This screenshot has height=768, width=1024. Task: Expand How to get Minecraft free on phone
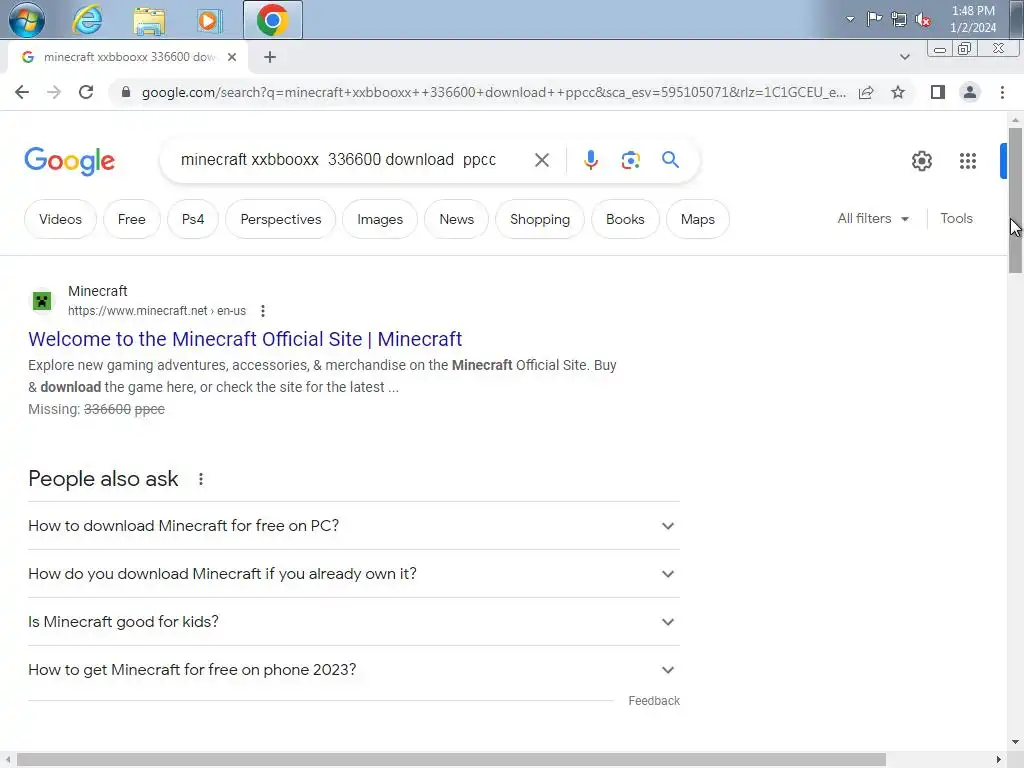pyautogui.click(x=353, y=669)
